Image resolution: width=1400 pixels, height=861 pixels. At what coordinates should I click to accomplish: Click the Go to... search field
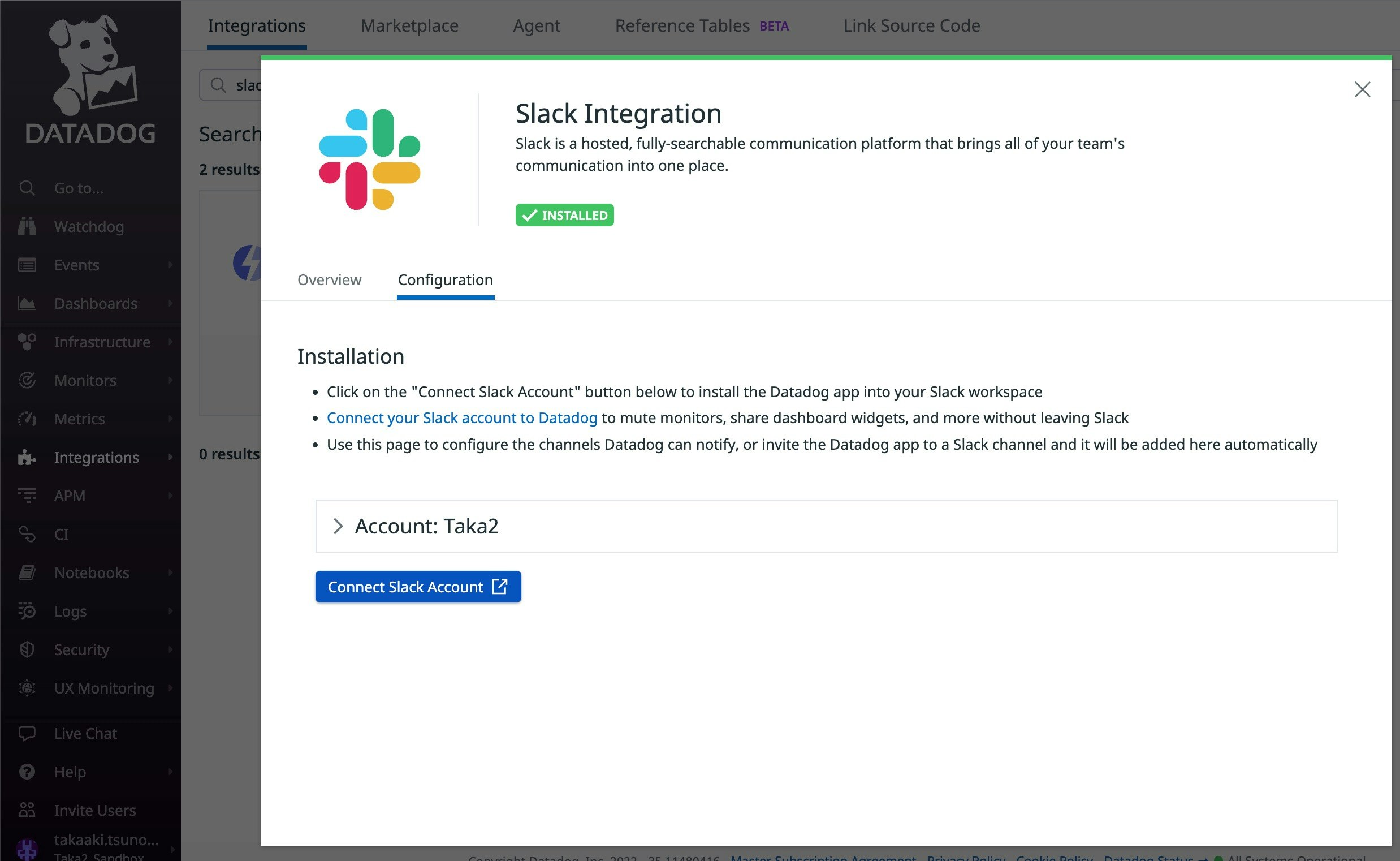[x=79, y=188]
